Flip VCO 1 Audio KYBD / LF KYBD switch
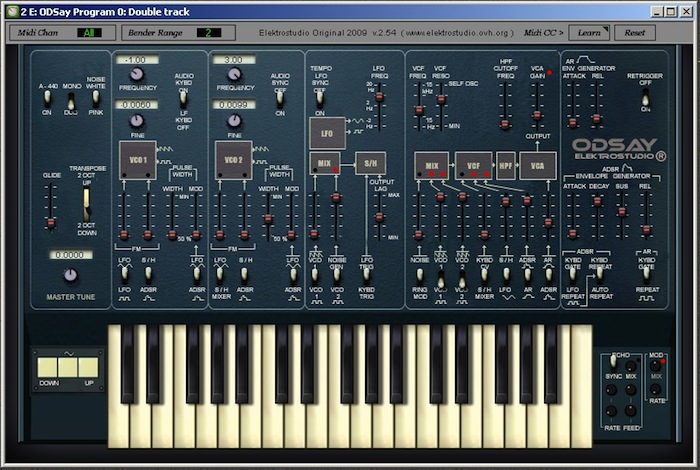The image size is (700, 470). pos(183,100)
